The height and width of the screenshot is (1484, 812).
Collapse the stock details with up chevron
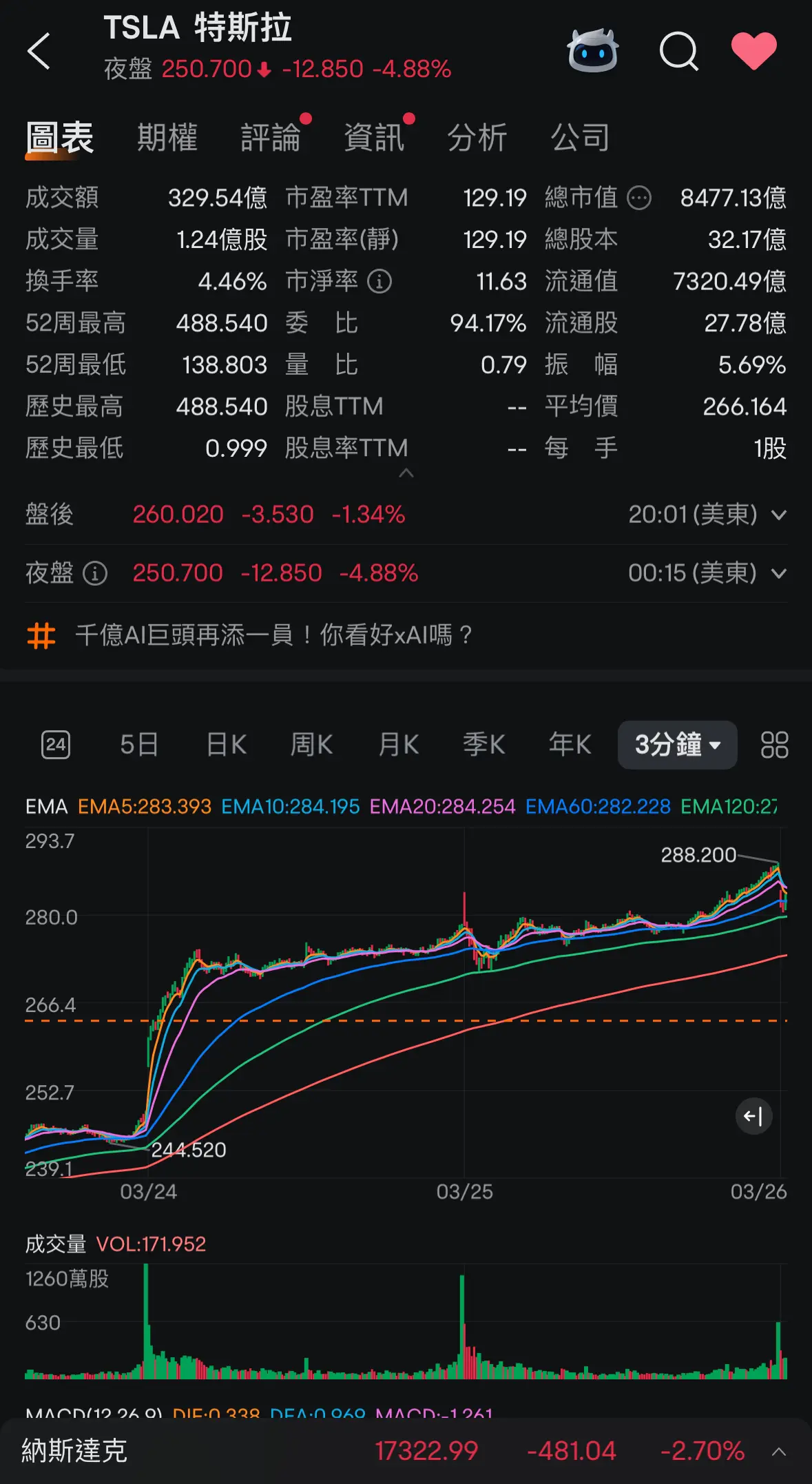(406, 473)
